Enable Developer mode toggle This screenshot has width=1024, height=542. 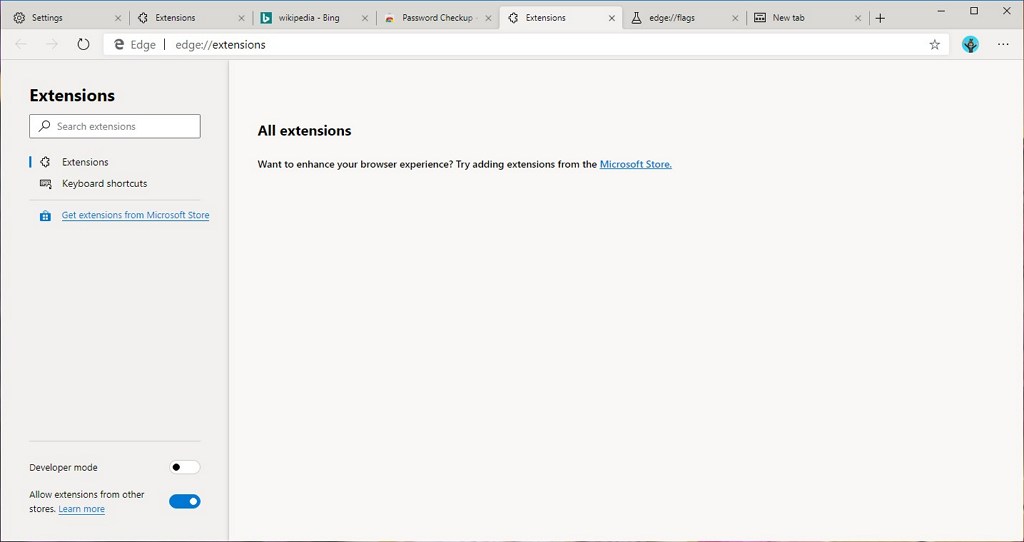[185, 468]
